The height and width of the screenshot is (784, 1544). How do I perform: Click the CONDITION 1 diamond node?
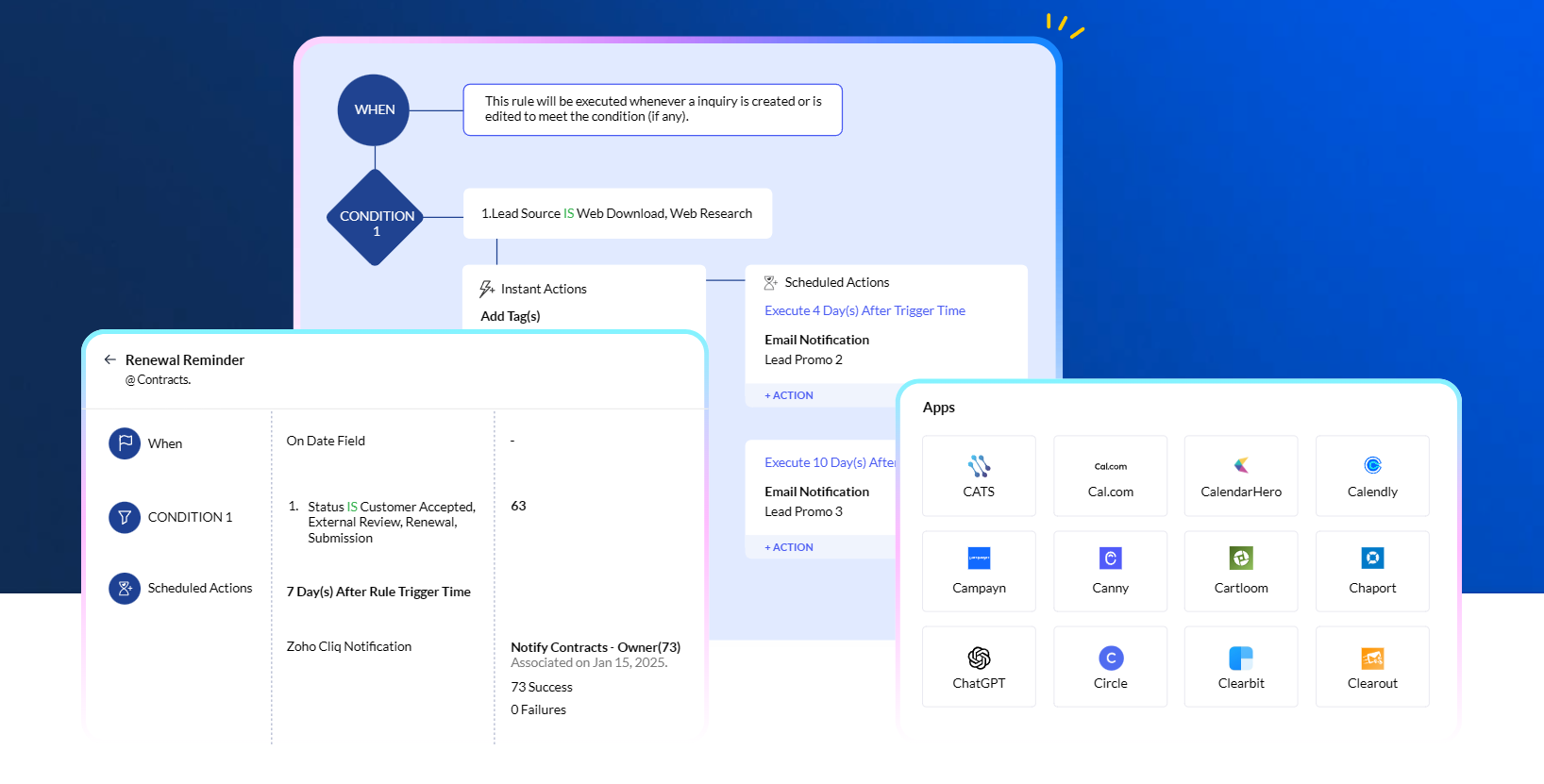(376, 218)
